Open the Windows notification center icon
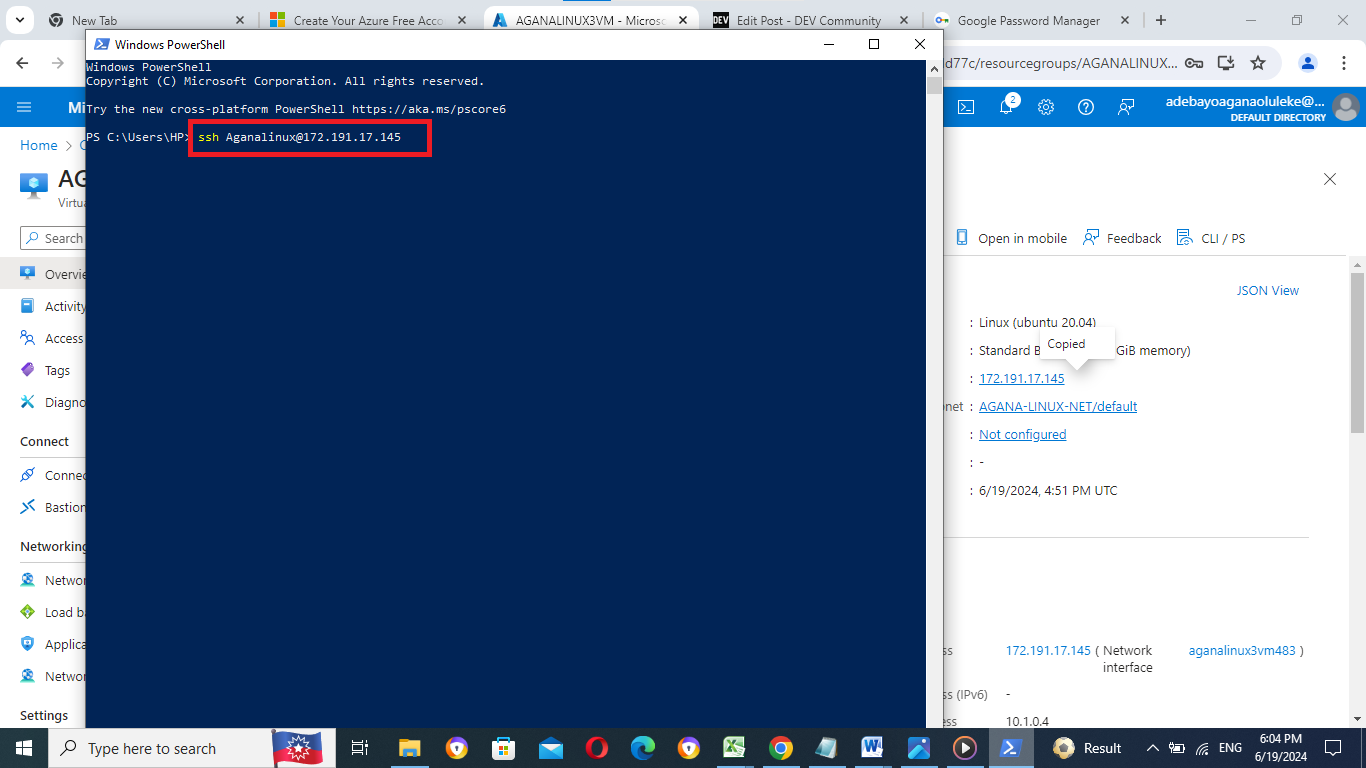1366x768 pixels. click(1333, 748)
